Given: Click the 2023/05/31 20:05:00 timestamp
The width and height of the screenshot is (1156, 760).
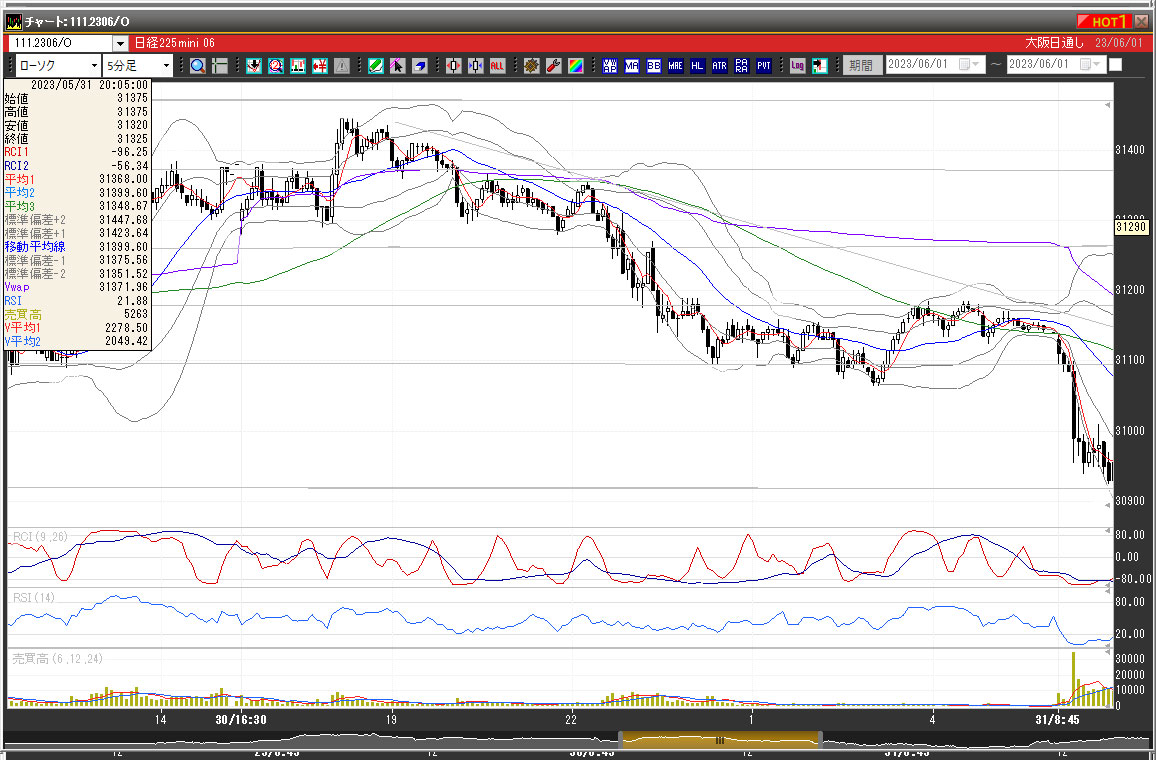Looking at the screenshot, I should click(x=90, y=85).
